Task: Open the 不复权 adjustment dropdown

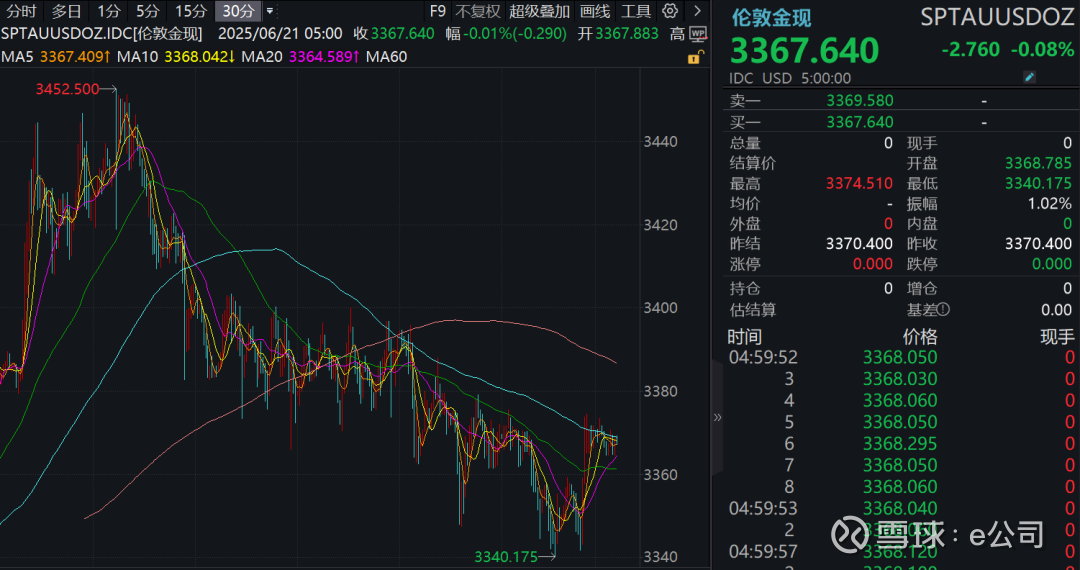Action: pos(477,12)
